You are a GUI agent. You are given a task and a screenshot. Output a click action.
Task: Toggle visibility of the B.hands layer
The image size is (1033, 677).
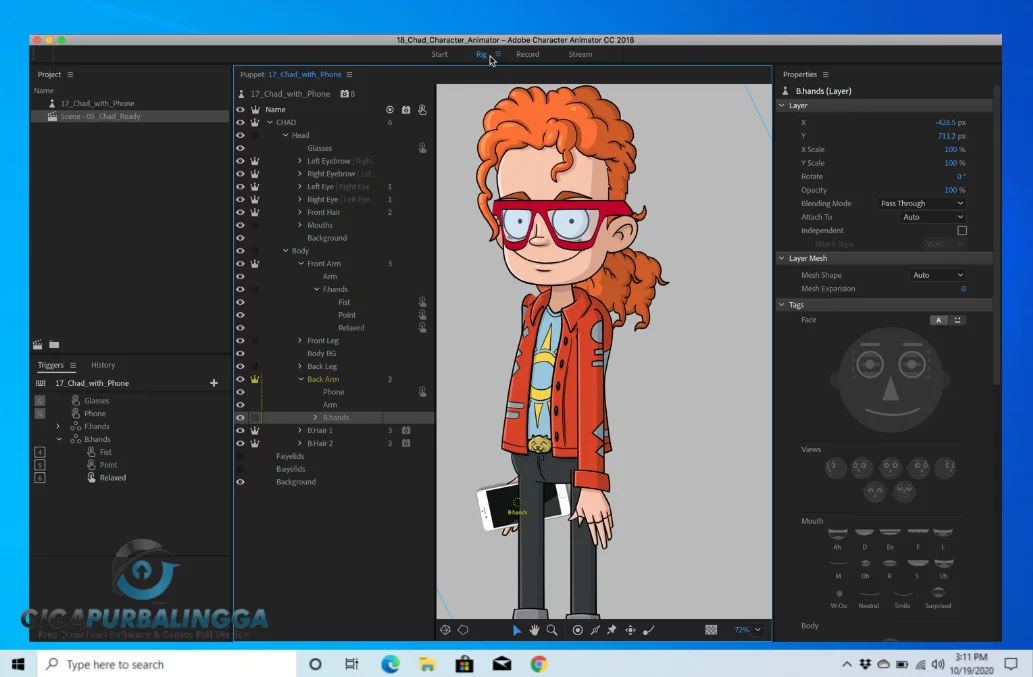pos(239,417)
